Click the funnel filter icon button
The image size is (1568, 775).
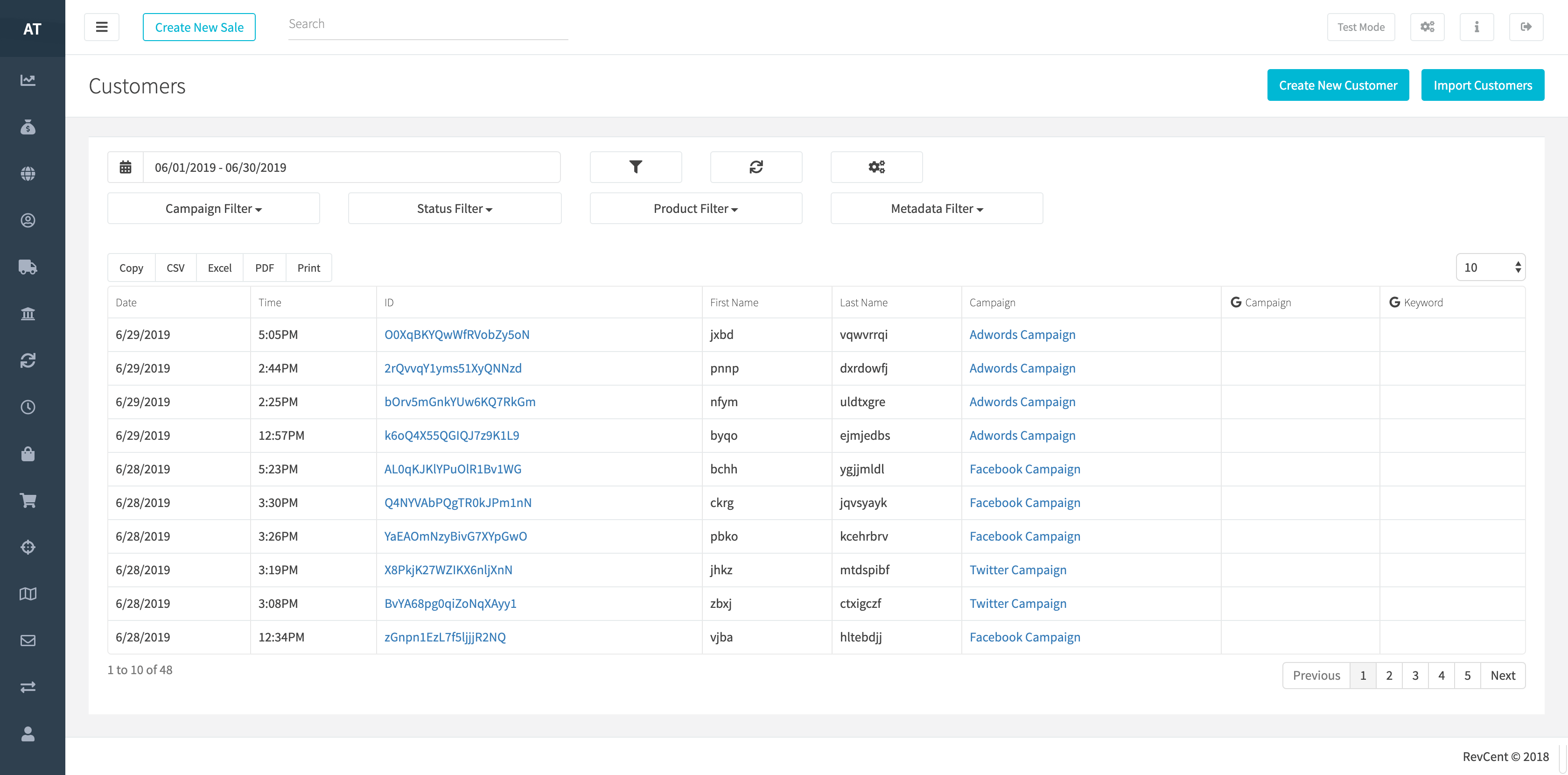(636, 167)
